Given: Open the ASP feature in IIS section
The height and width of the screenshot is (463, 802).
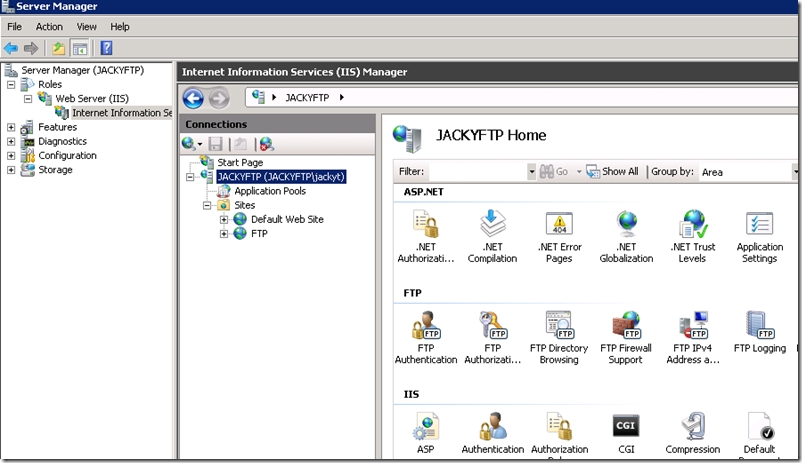Looking at the screenshot, I should coord(426,433).
